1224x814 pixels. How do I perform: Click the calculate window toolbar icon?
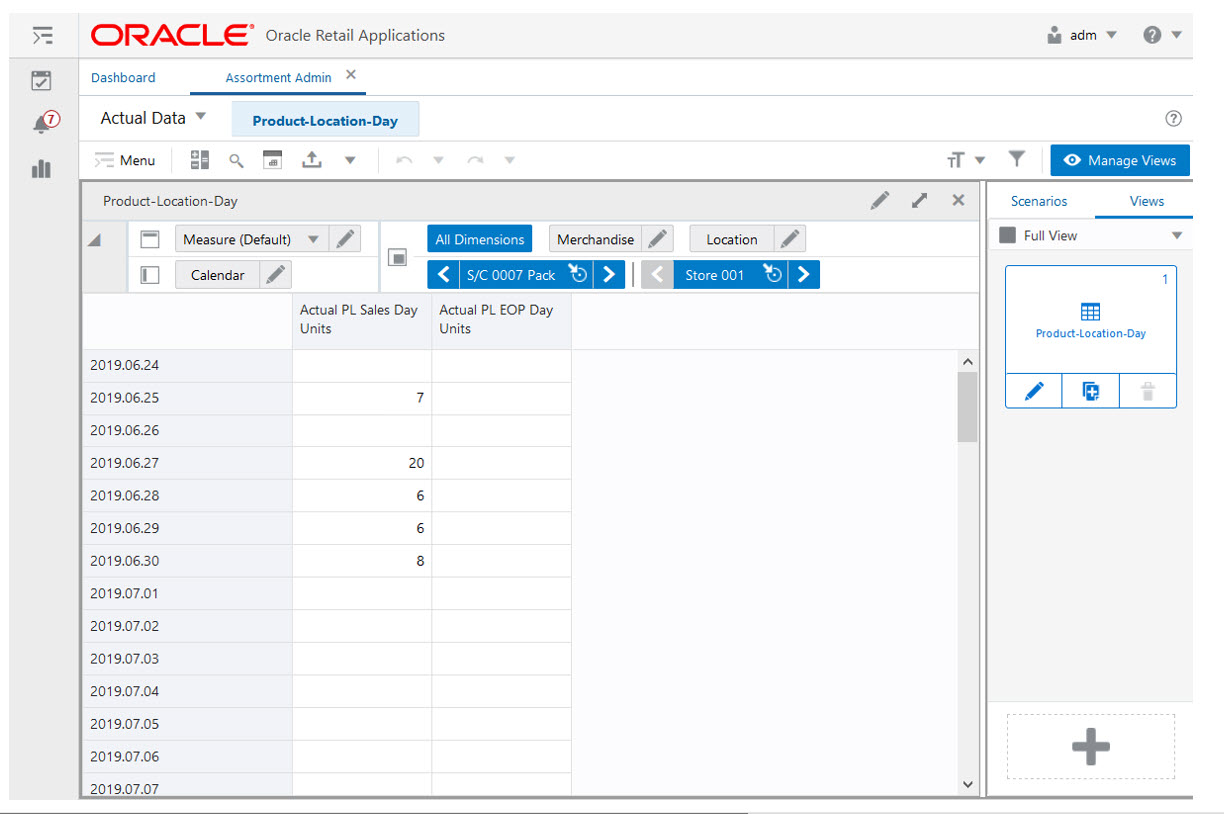[273, 160]
